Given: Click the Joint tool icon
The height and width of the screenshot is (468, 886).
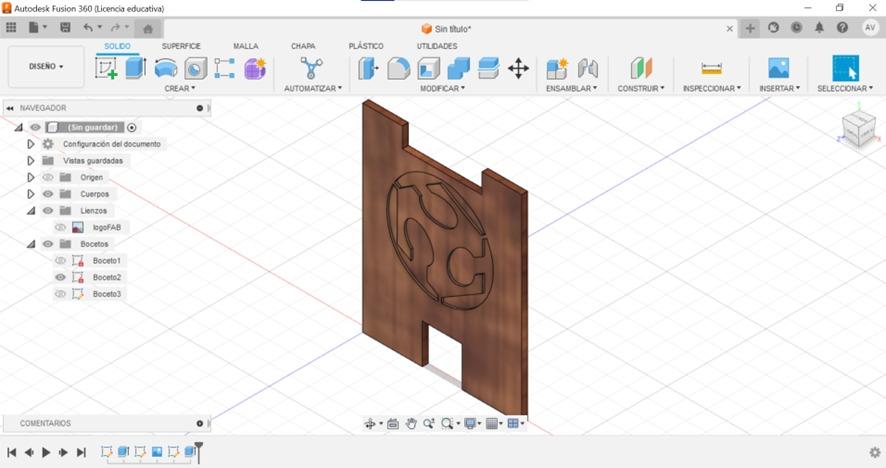Looking at the screenshot, I should [588, 68].
